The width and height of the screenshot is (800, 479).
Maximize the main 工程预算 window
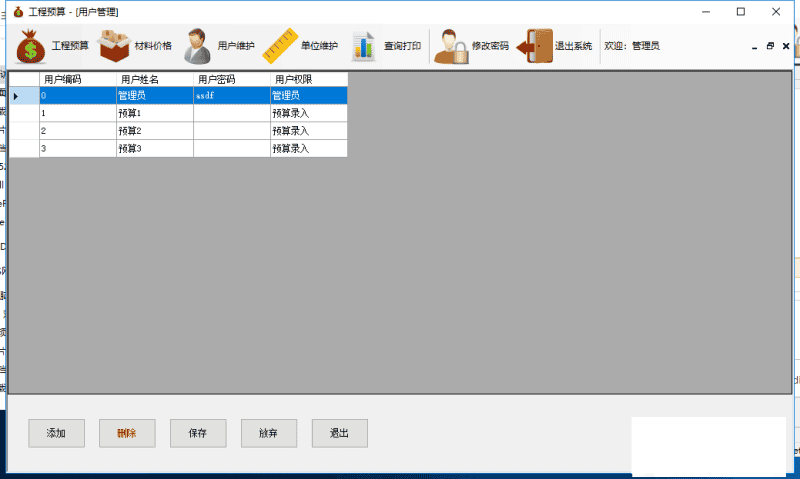(741, 12)
